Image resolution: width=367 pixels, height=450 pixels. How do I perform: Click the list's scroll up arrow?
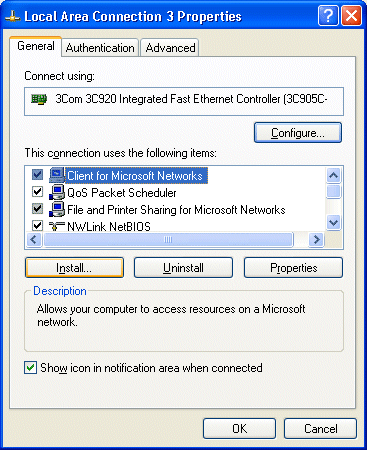tap(333, 175)
